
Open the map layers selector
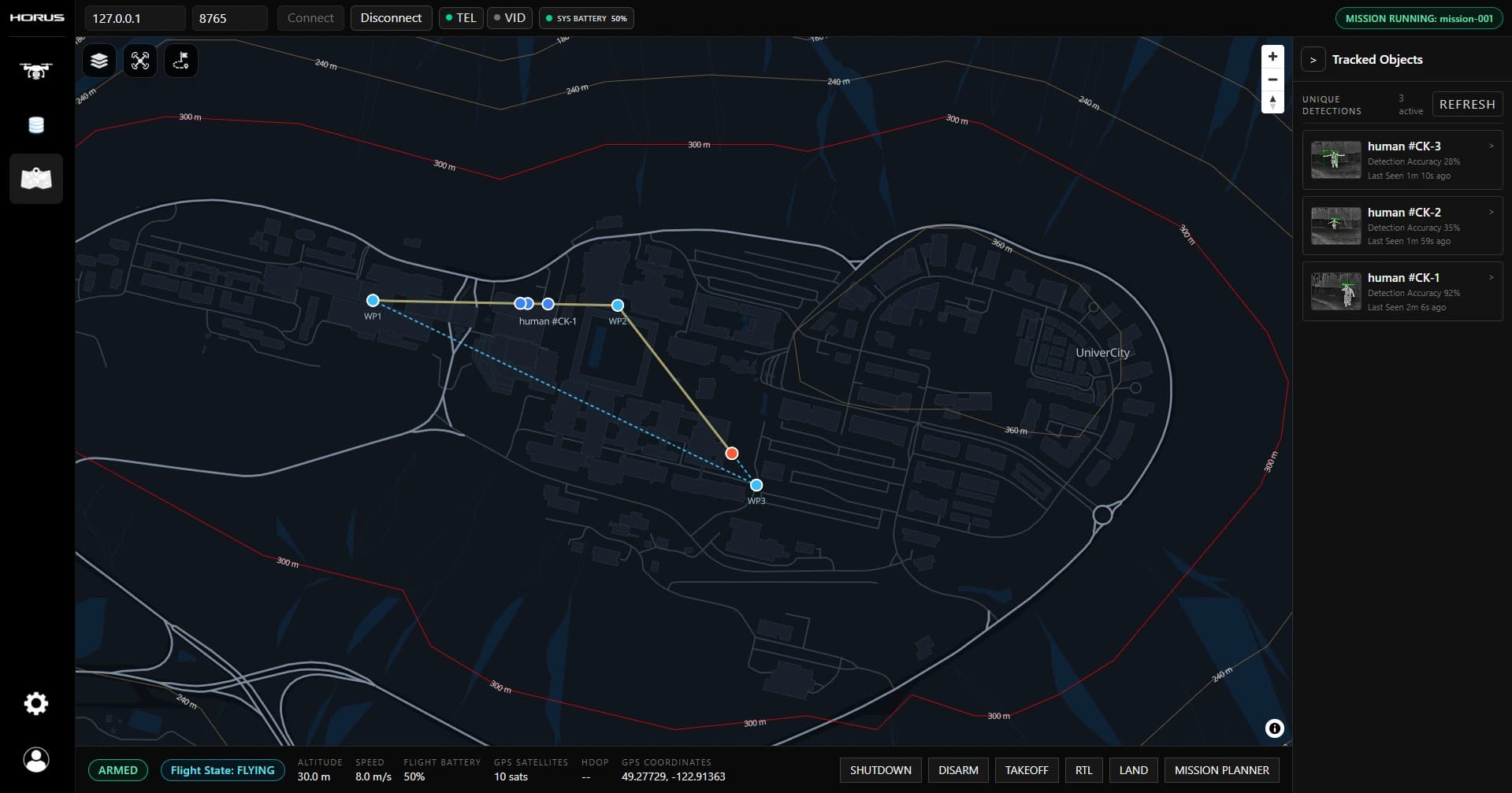coord(98,60)
